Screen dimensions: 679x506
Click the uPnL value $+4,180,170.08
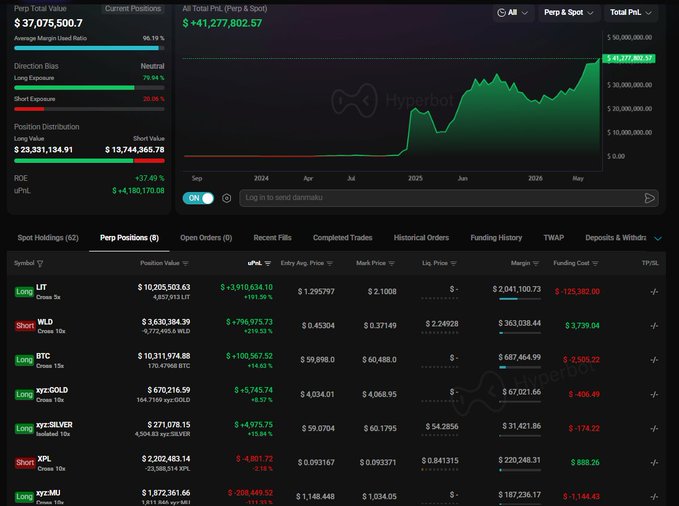click(138, 191)
